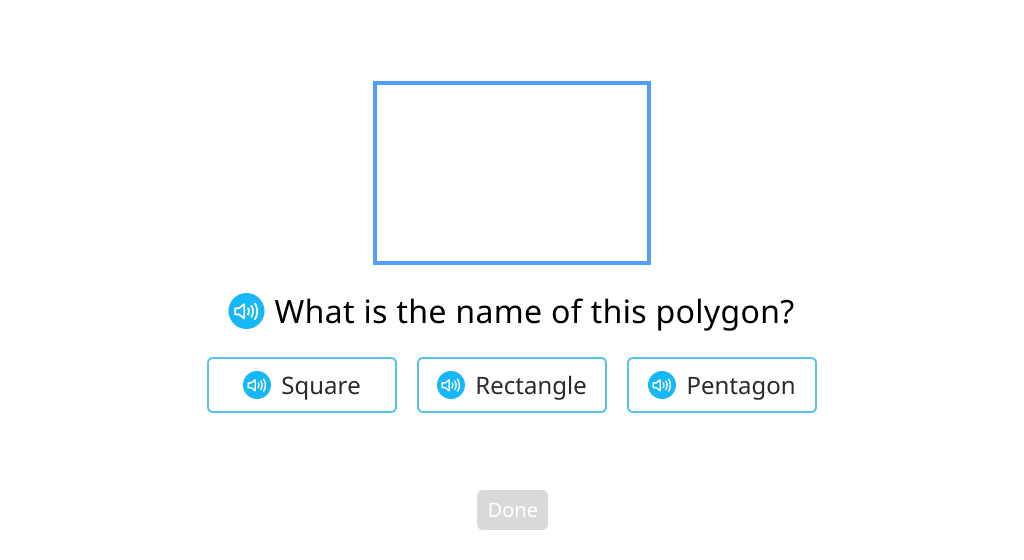1024x560 pixels.
Task: Select the Rectangle answer choice
Action: click(512, 385)
